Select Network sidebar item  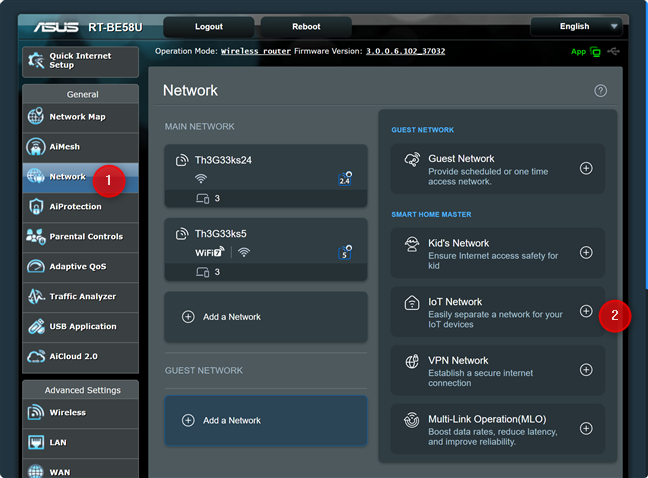coord(81,177)
